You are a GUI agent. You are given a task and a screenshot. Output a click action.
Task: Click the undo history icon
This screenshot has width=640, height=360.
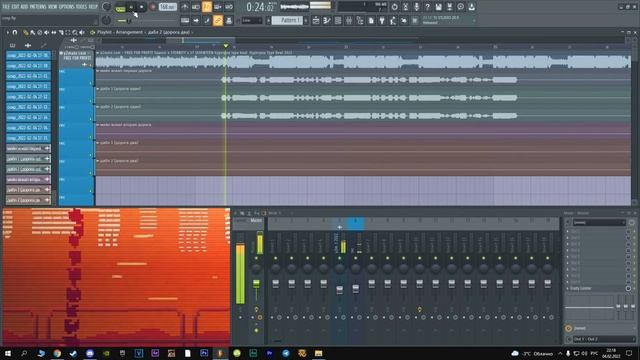click(x=394, y=7)
